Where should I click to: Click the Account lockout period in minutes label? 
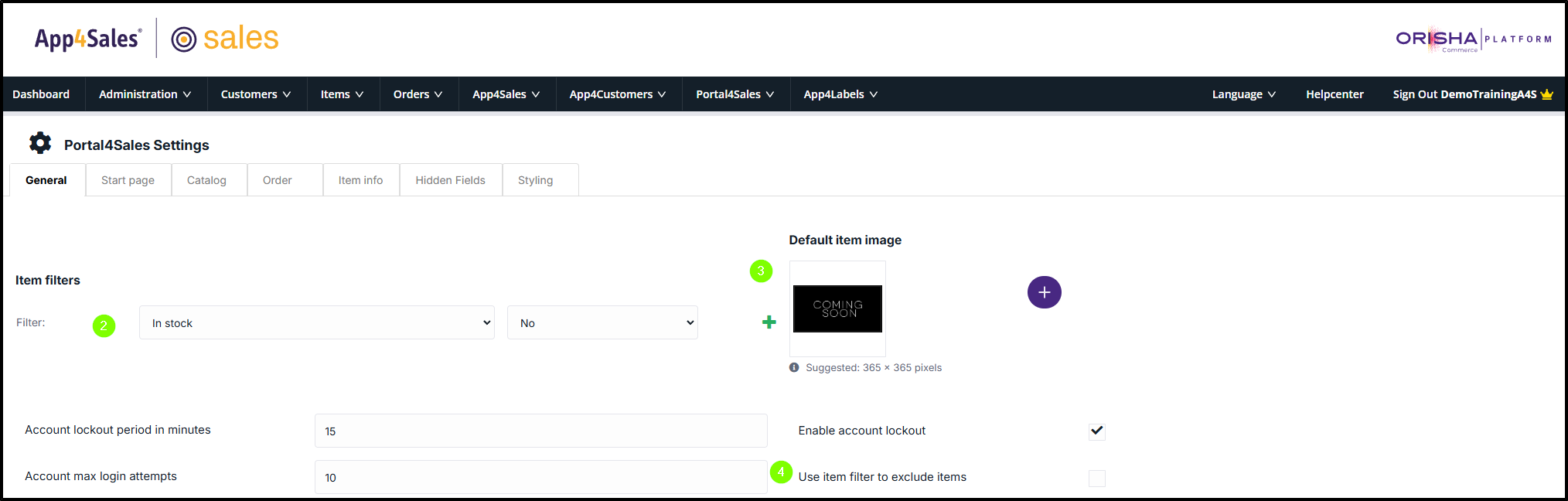(x=118, y=430)
